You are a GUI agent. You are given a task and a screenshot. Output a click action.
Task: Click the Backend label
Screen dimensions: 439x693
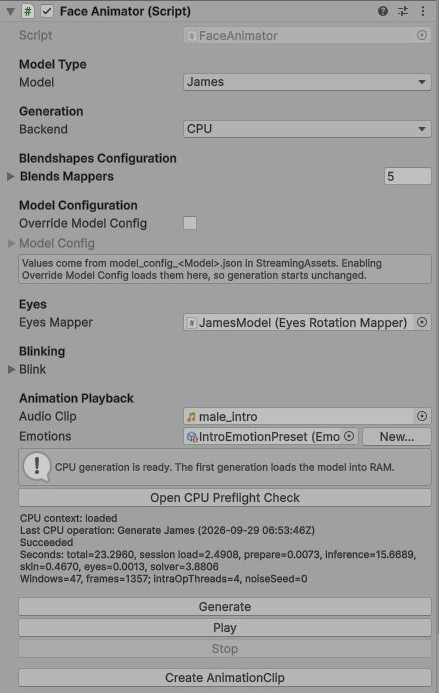43,129
